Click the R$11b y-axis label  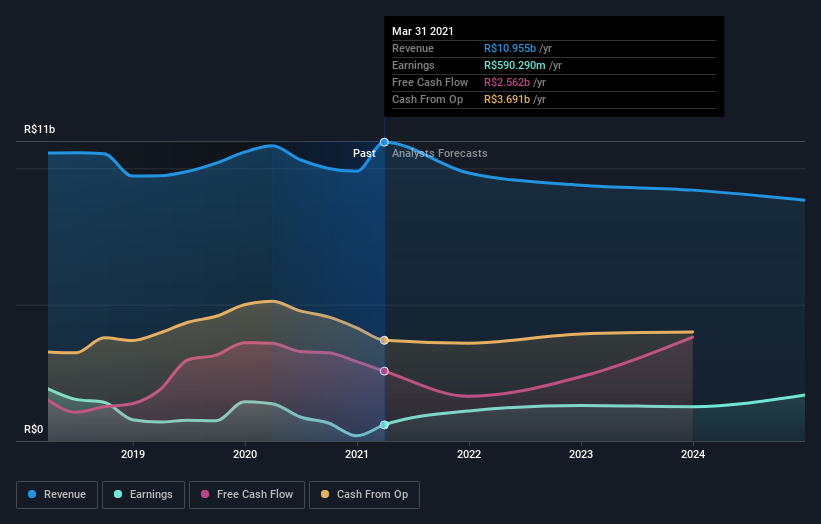coord(39,129)
